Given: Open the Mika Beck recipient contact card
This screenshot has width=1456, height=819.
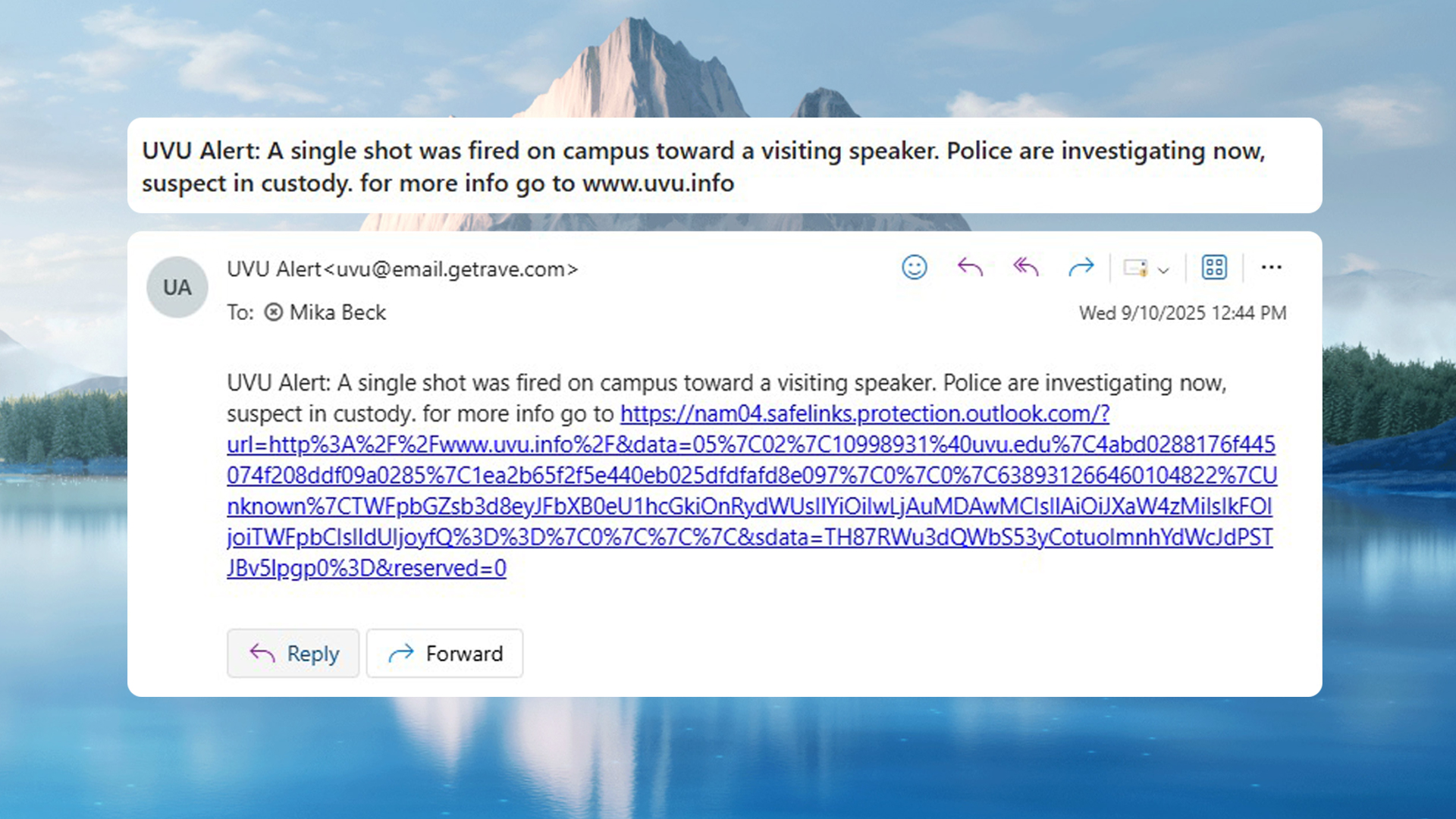Looking at the screenshot, I should point(337,312).
